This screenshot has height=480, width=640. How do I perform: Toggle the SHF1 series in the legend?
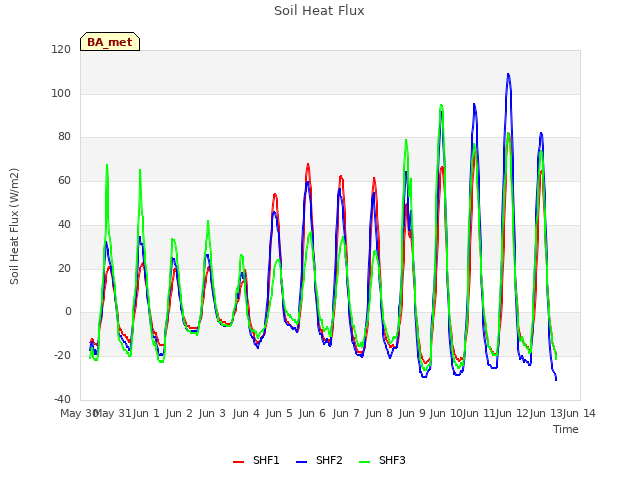(x=256, y=460)
